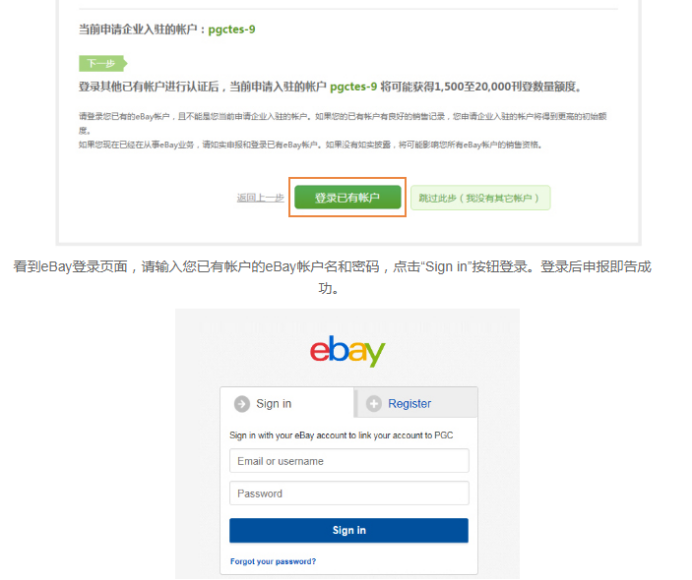Select 跳过此步 (我没有其它帐户) button
This screenshot has width=692, height=580.
(x=480, y=198)
